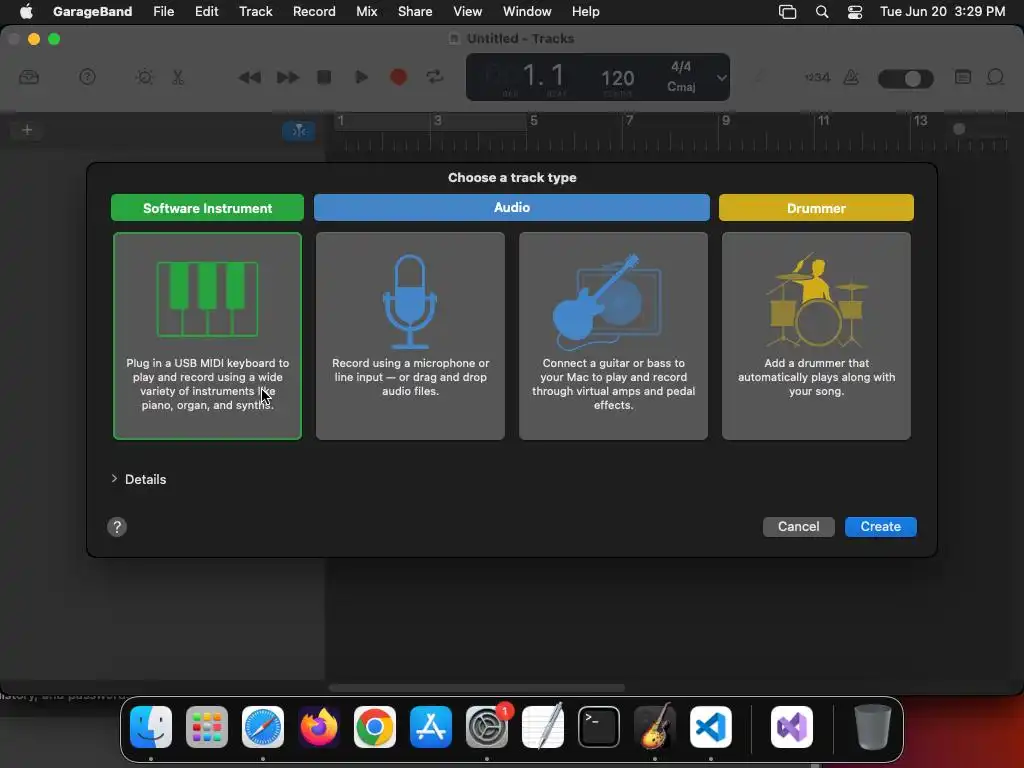
Task: Open App Store from the Dock
Action: coord(431,727)
